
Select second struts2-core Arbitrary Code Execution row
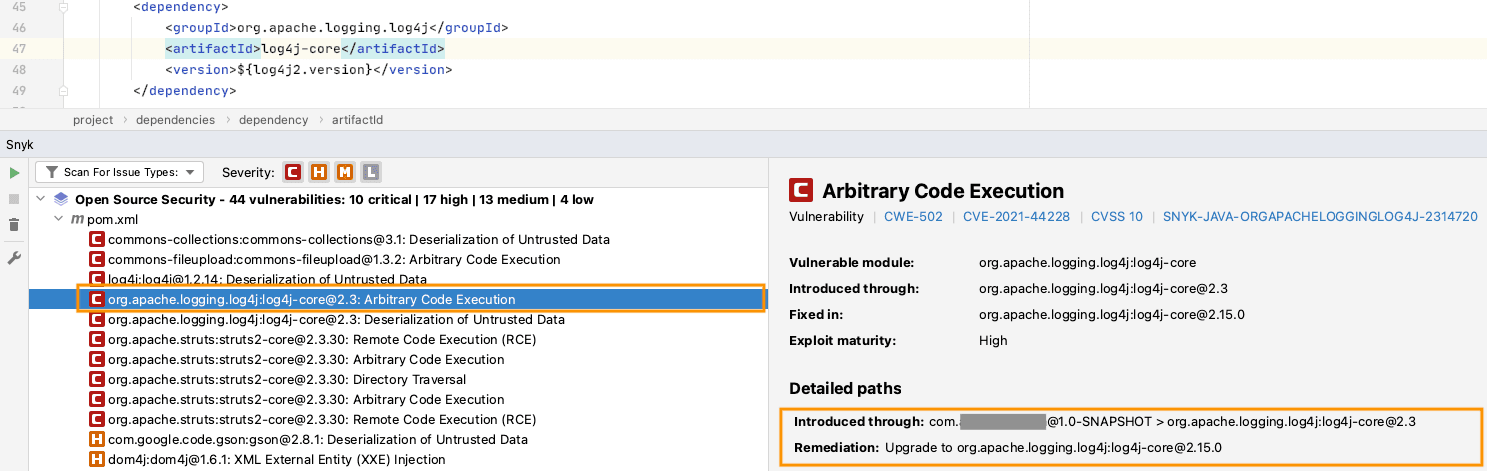306,399
